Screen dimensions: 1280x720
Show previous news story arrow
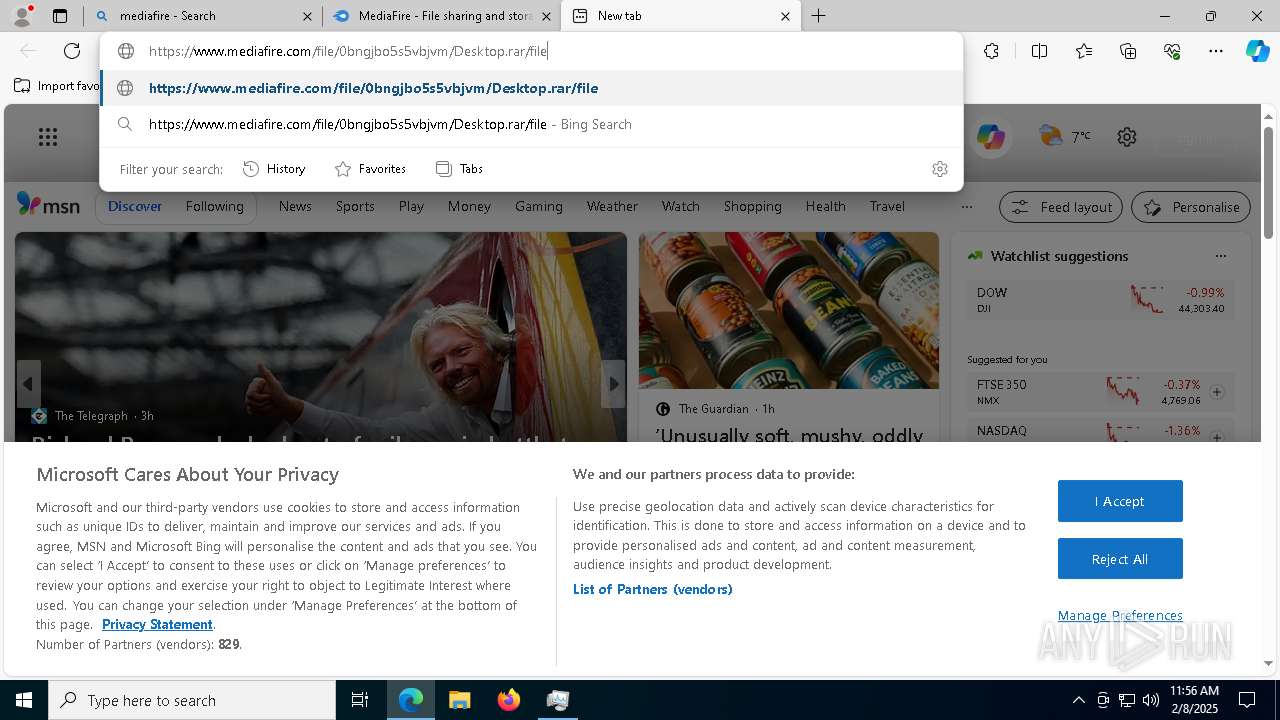28,384
